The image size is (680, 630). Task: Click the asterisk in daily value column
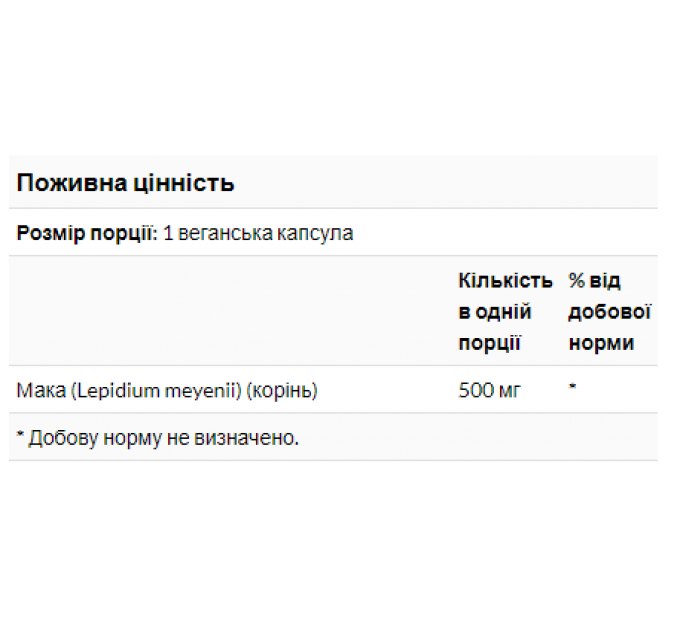(x=572, y=386)
